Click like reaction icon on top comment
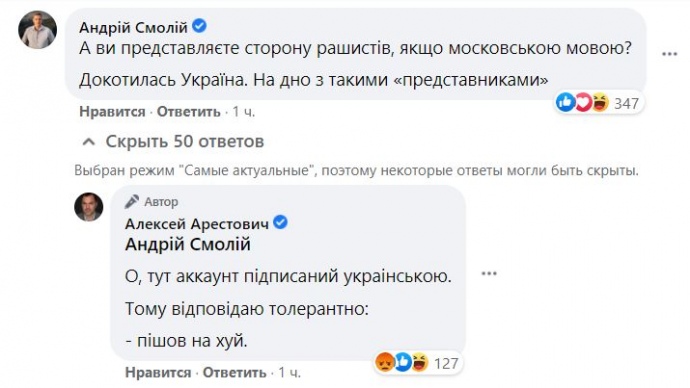This screenshot has width=690, height=388. [565, 102]
